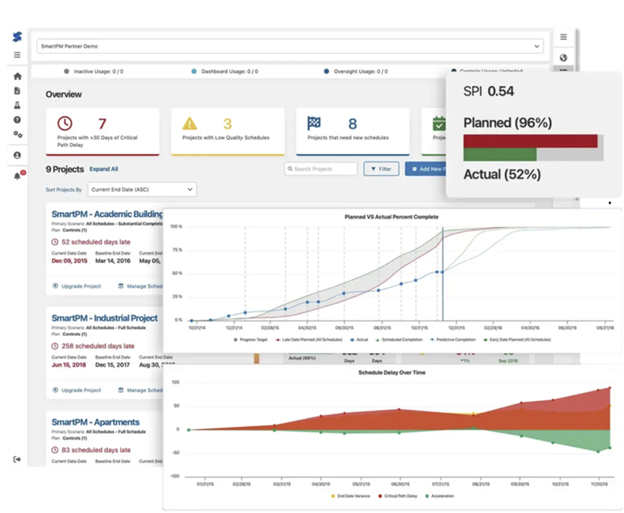Click vertical data date line in percent chart
The height and width of the screenshot is (513, 624).
[x=443, y=274]
